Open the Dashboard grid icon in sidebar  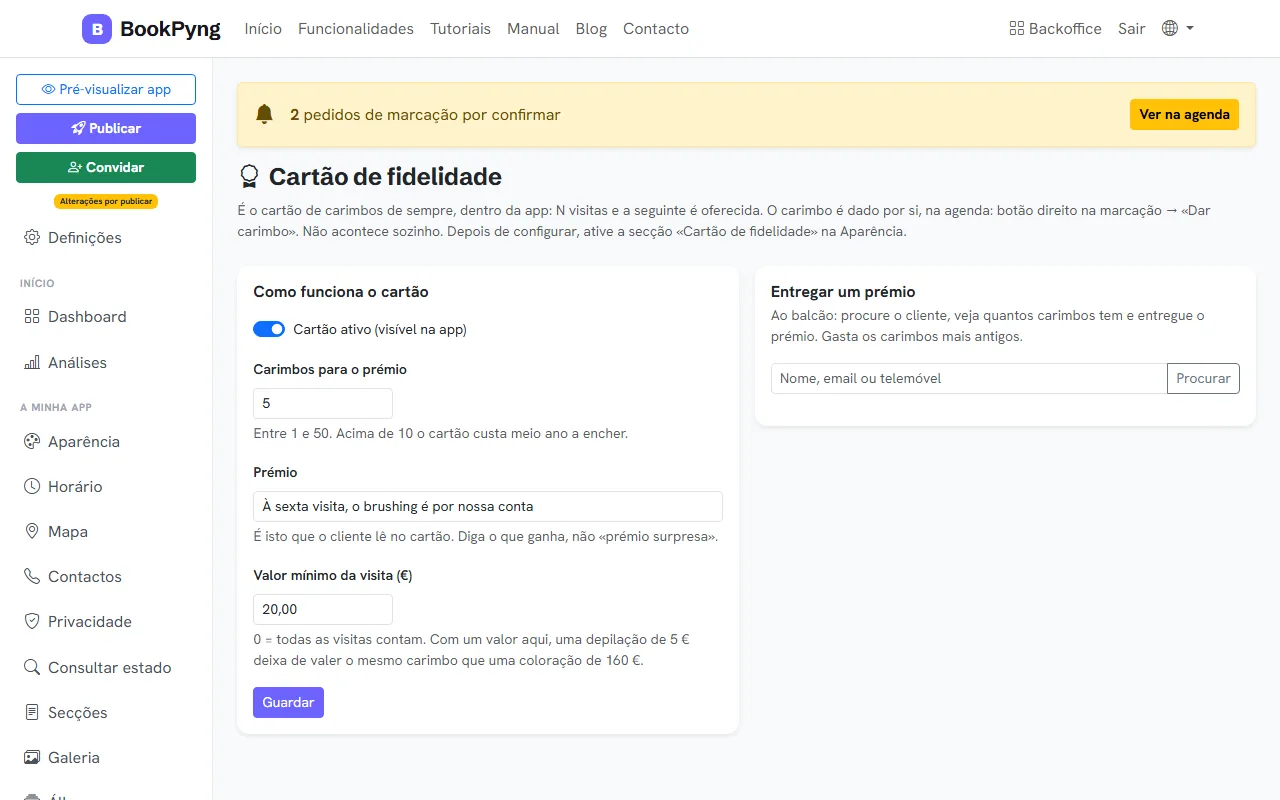point(32,317)
